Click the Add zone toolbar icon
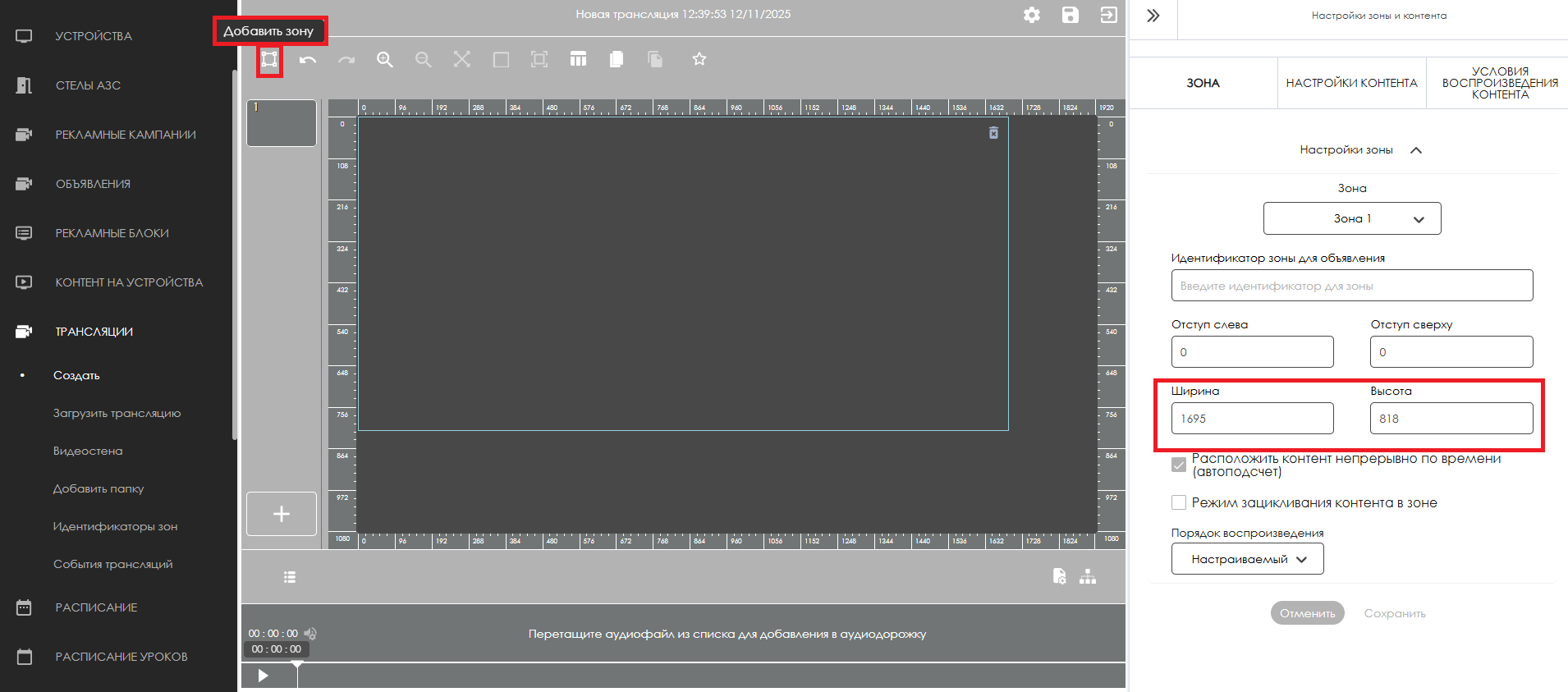 click(269, 59)
